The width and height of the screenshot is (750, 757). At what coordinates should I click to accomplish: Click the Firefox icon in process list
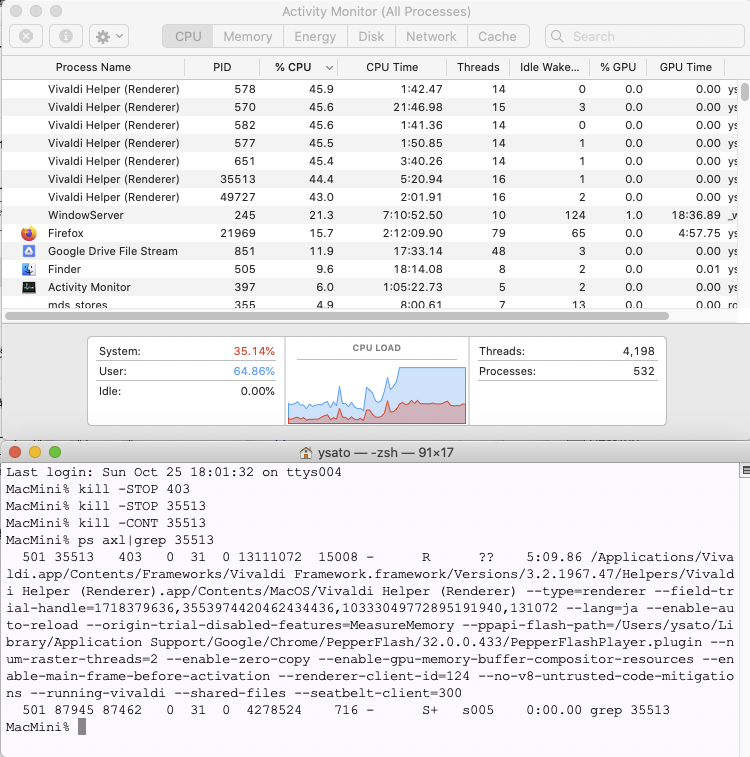28,233
